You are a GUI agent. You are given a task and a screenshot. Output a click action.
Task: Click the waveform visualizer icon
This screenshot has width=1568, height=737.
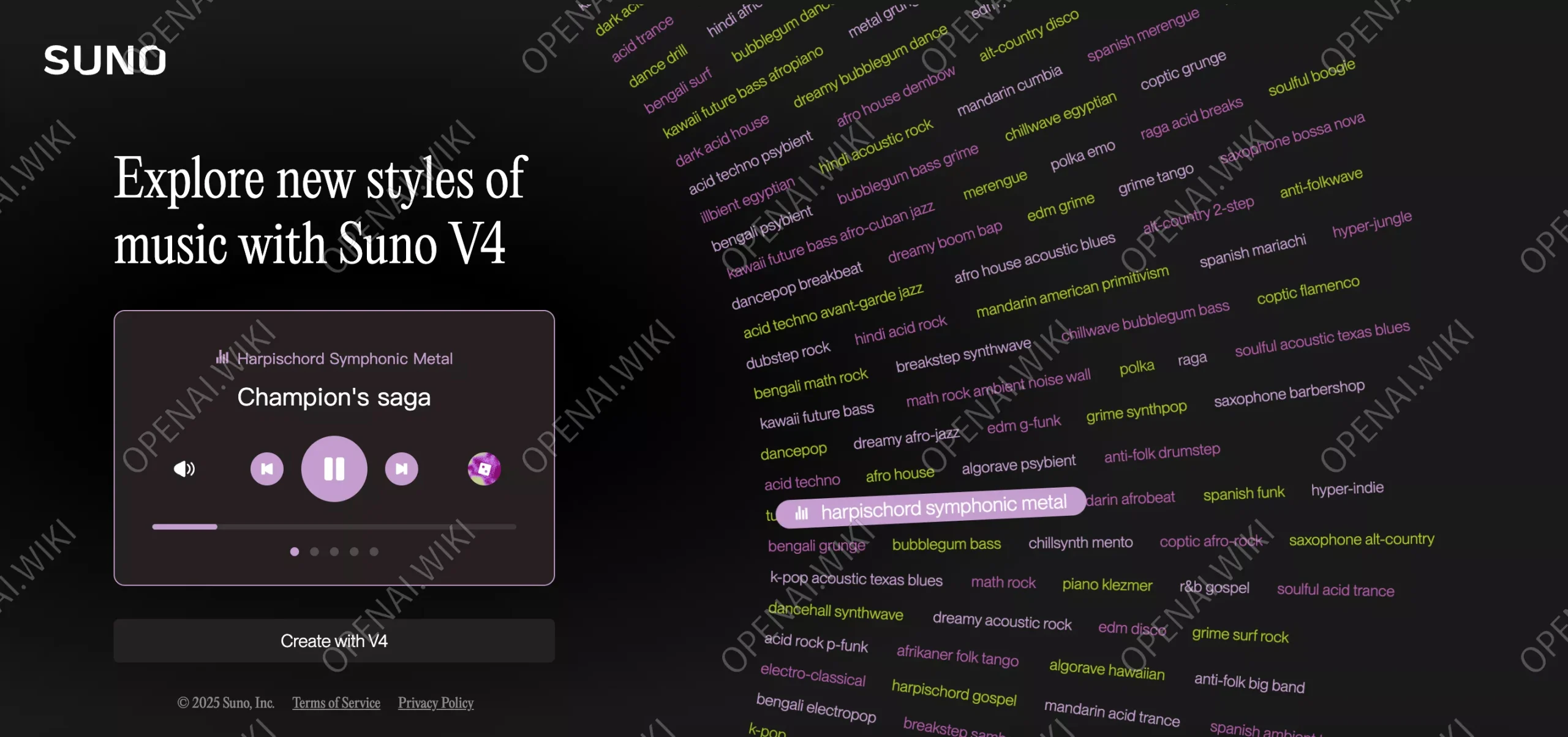pyautogui.click(x=222, y=358)
